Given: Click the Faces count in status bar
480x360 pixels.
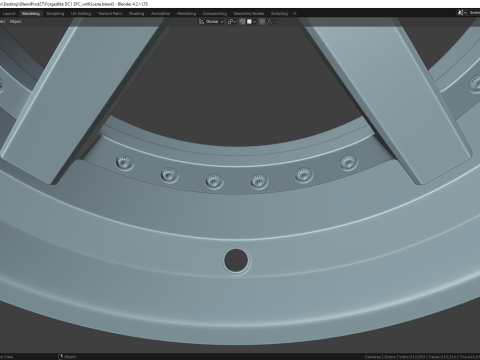Looking at the screenshot, I should [442, 357].
